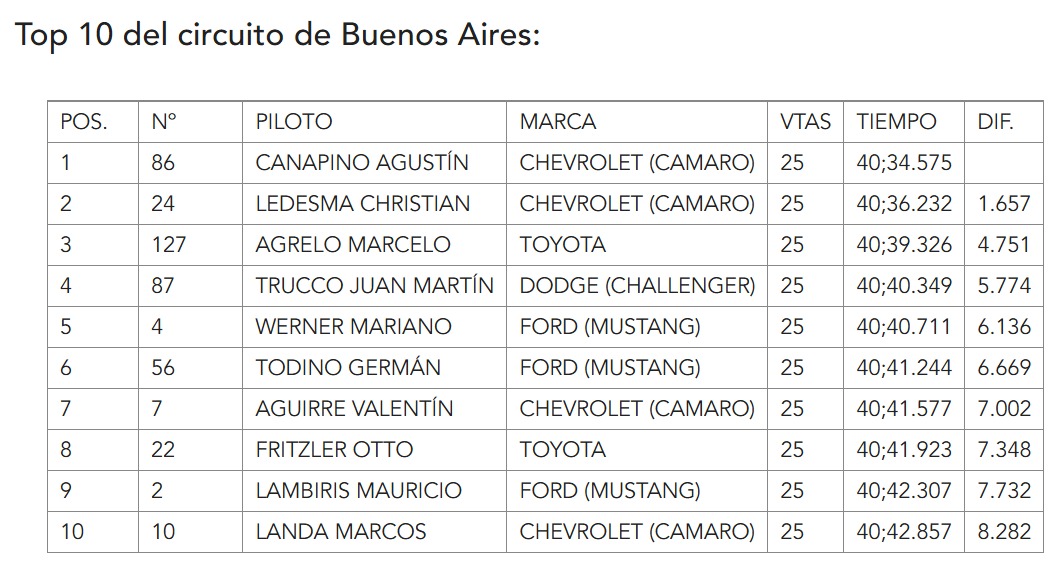Click time value 40;34.575

903,162
